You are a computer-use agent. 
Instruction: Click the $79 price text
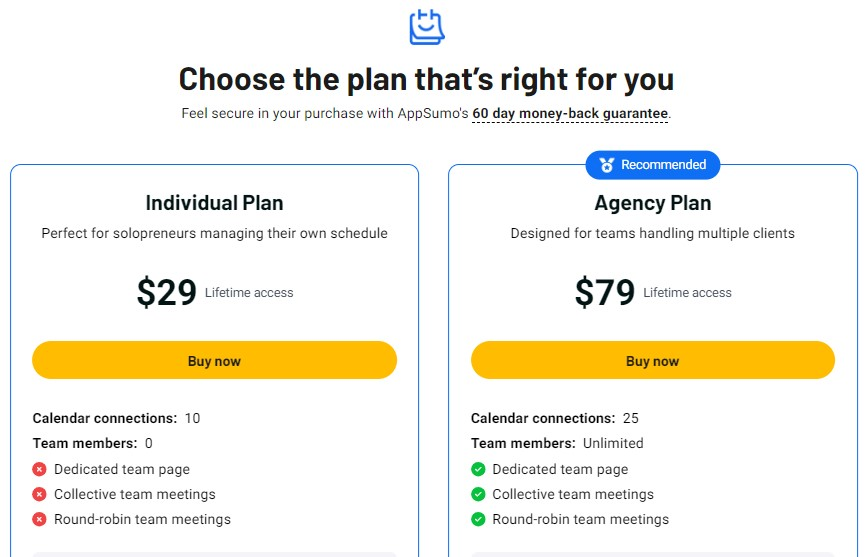tap(604, 292)
